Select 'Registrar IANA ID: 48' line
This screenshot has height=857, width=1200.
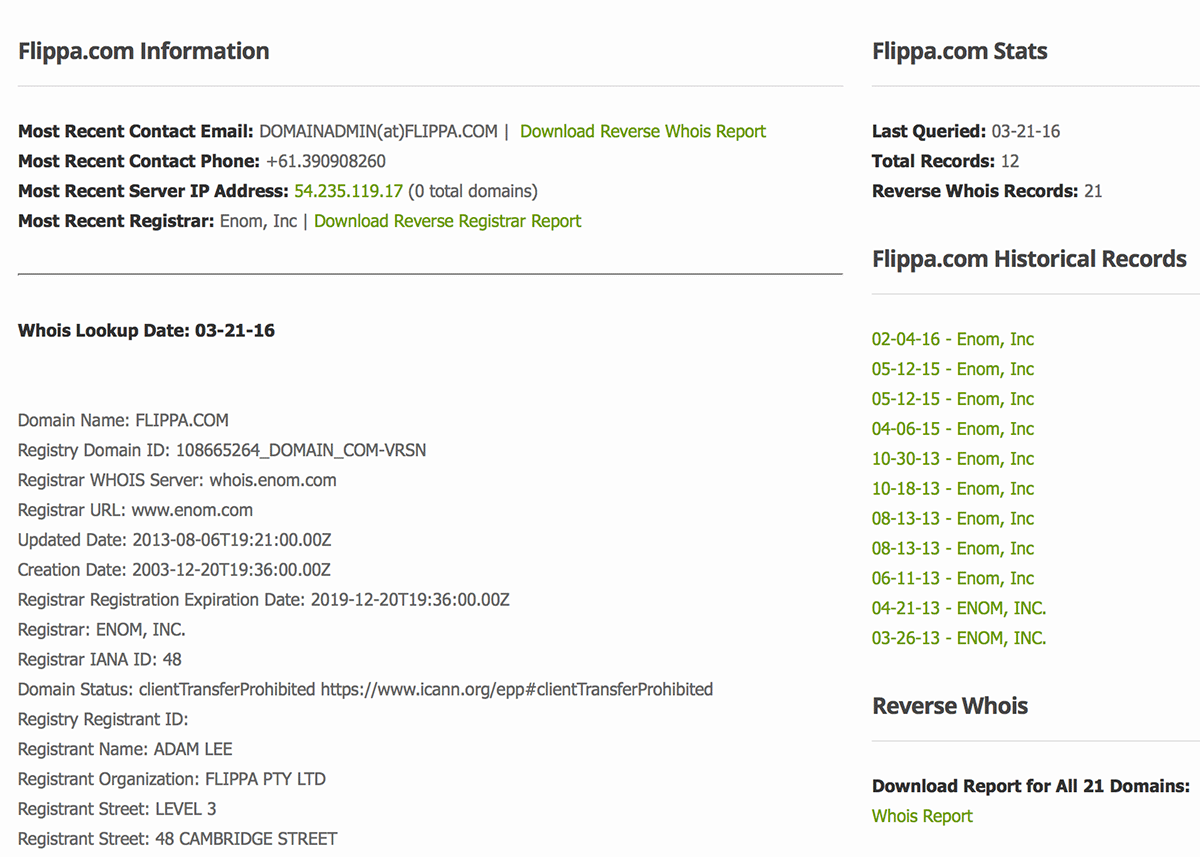(x=100, y=660)
